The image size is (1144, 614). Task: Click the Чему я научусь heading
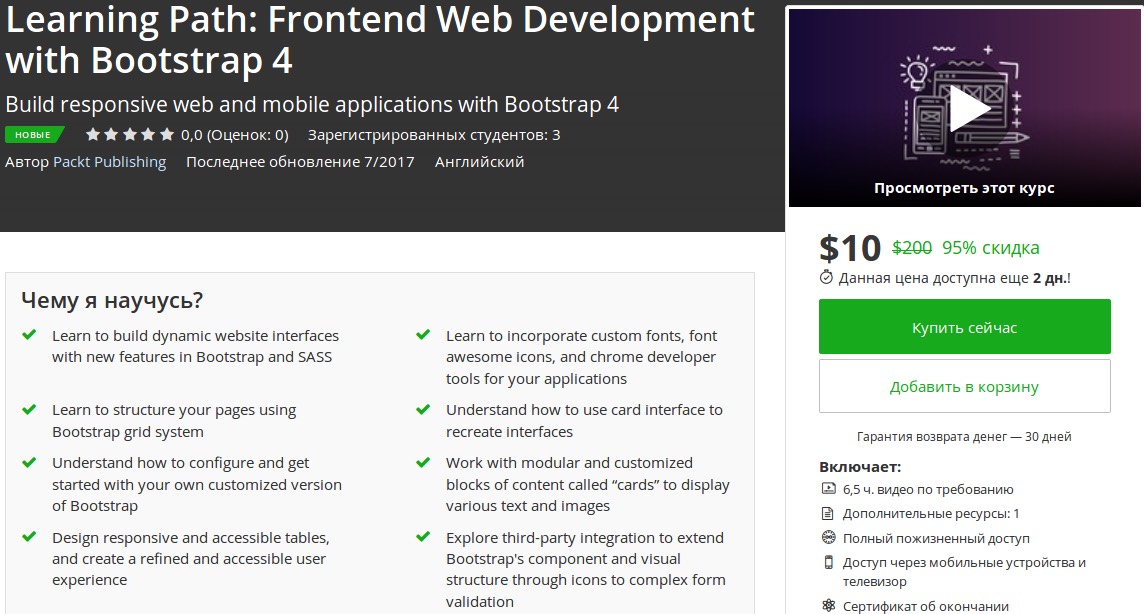coord(112,300)
